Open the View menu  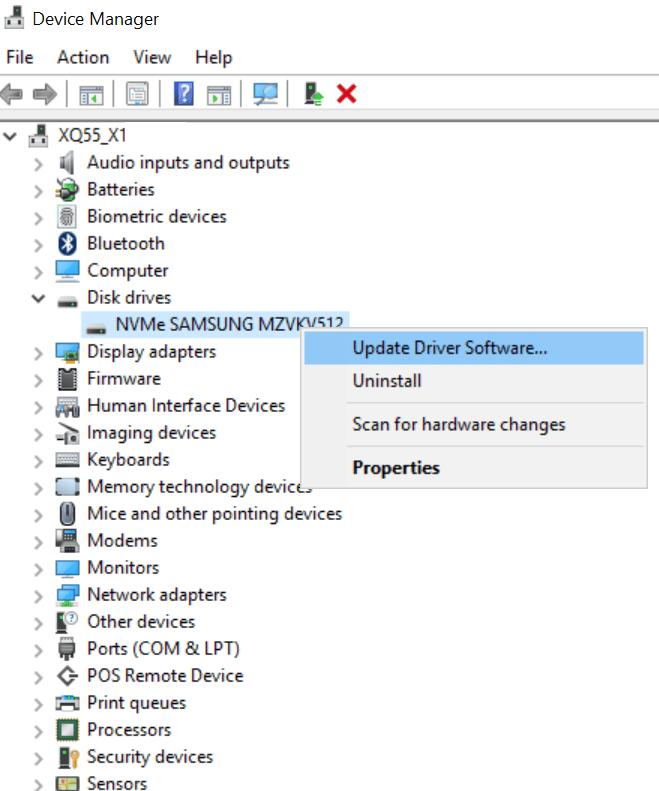152,57
